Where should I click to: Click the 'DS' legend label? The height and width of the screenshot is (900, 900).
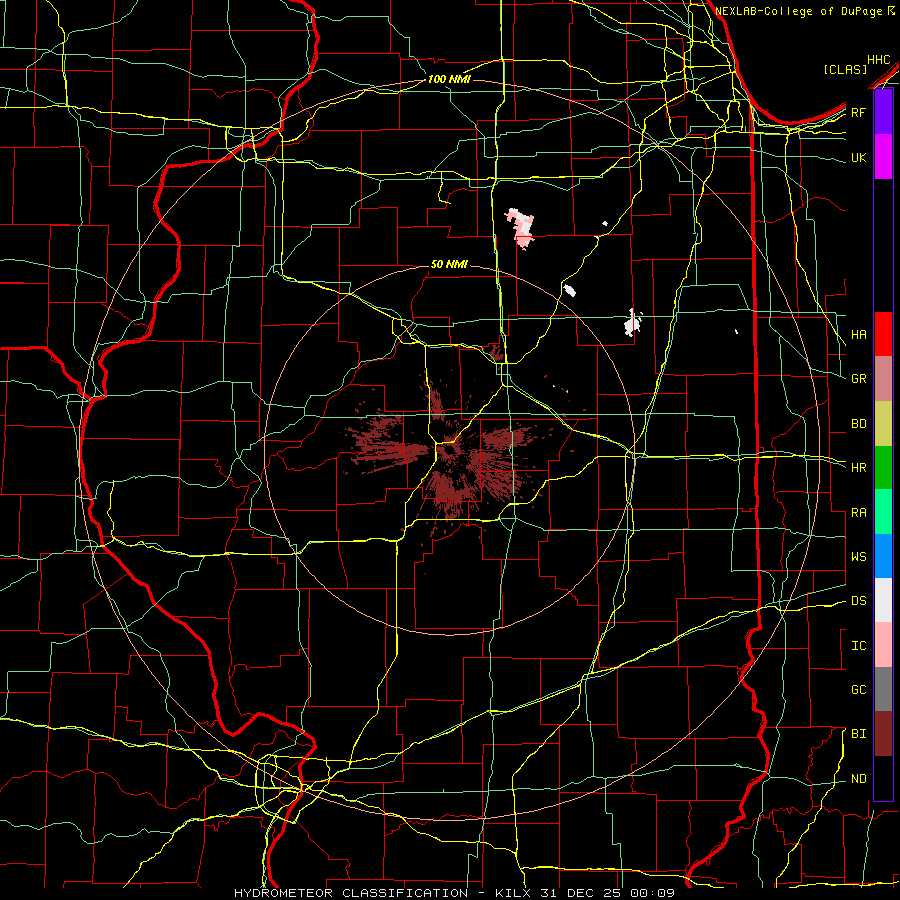858,601
